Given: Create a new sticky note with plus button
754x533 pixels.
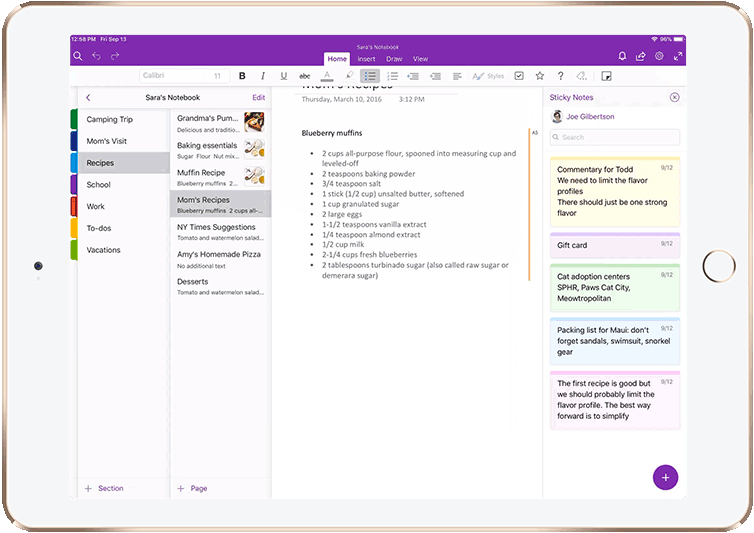Looking at the screenshot, I should click(x=665, y=477).
